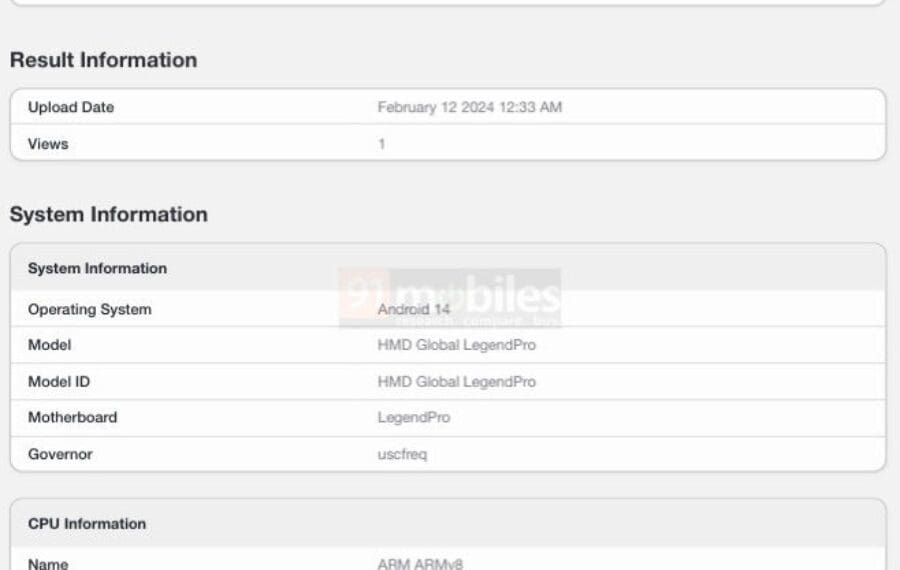
Task: Click the CPU Information table header
Action: (x=87, y=523)
